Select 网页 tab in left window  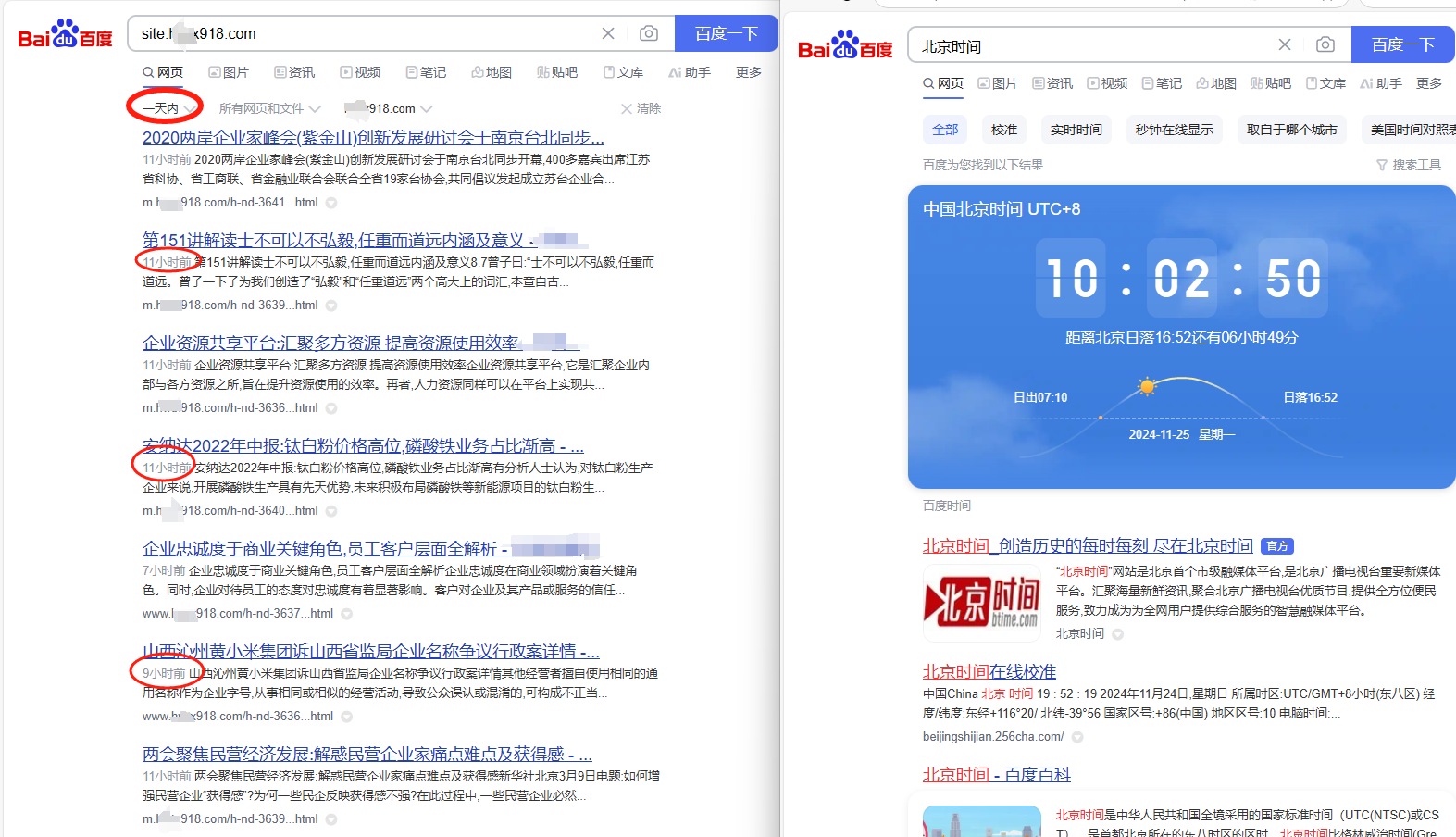click(163, 72)
